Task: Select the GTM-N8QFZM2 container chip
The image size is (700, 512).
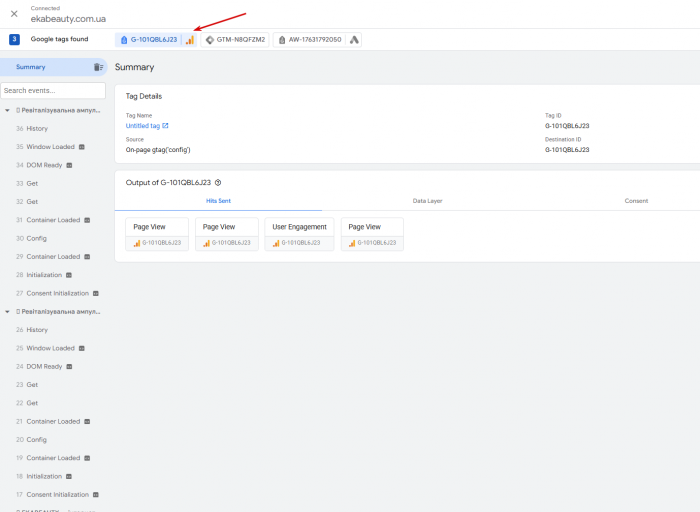Action: point(235,40)
